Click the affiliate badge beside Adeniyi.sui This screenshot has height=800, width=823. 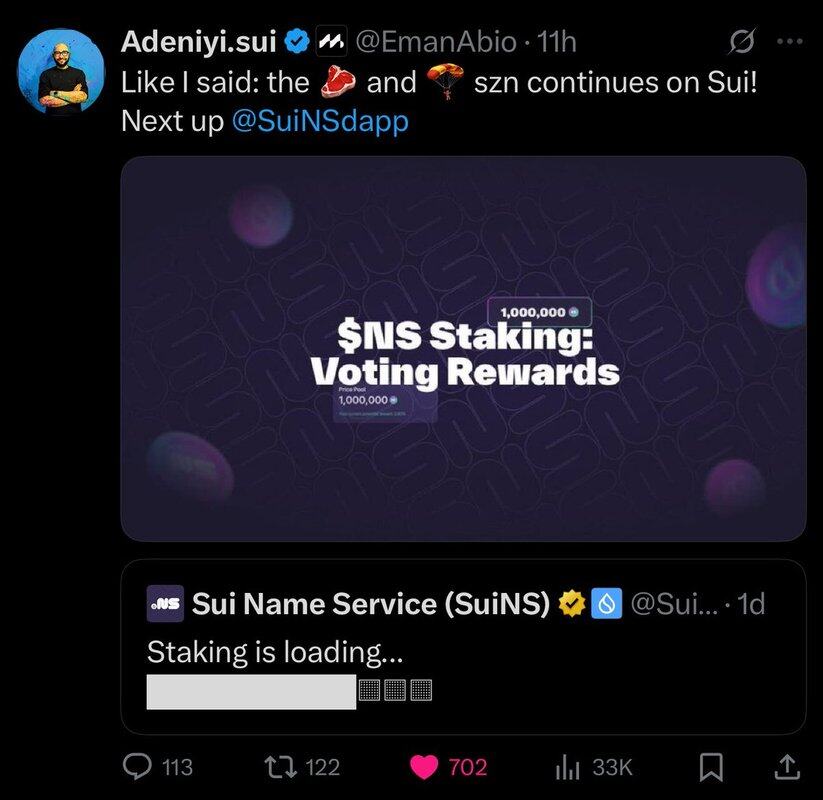click(x=331, y=41)
